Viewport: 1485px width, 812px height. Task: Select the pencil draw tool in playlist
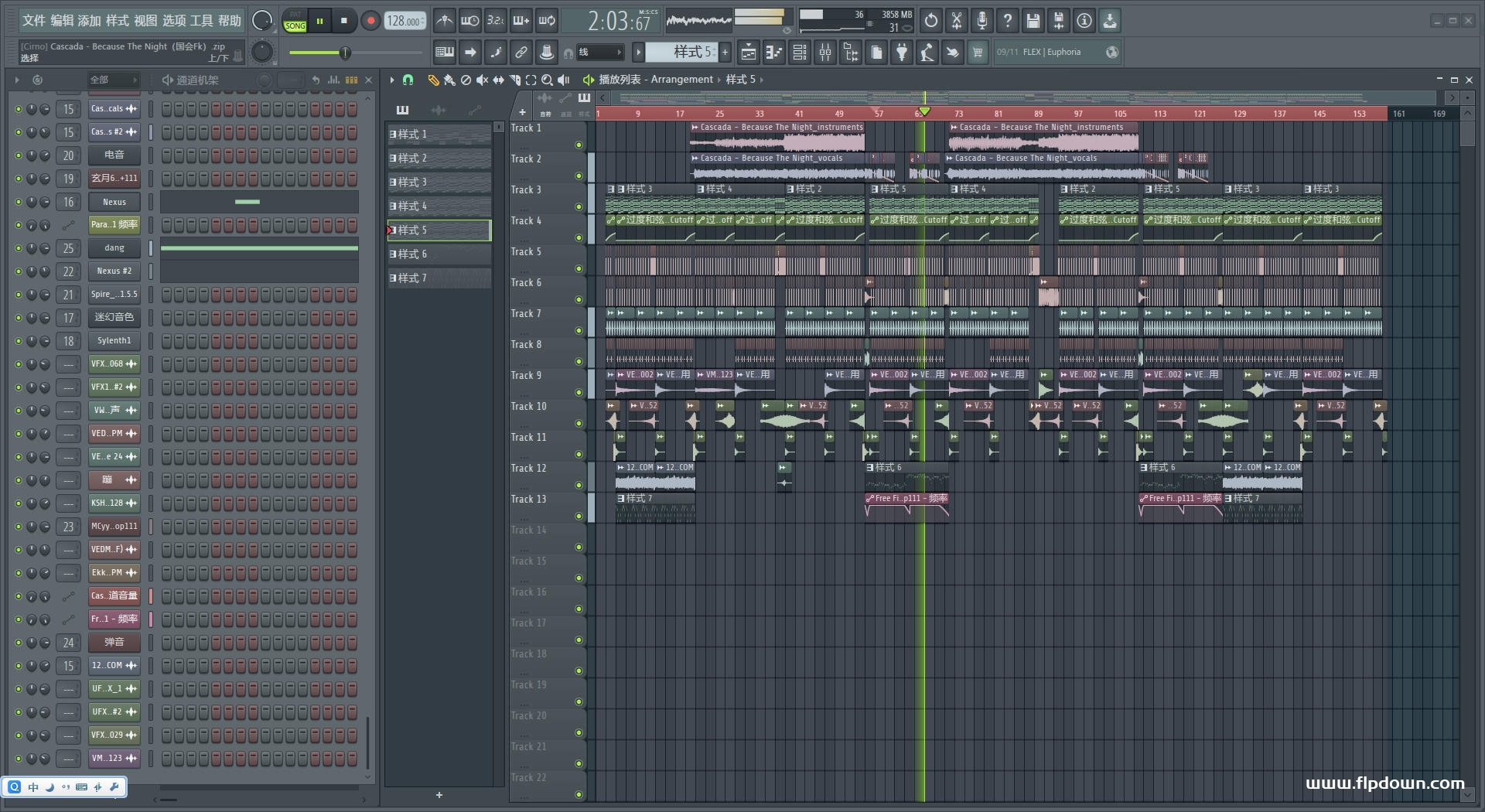(x=433, y=80)
